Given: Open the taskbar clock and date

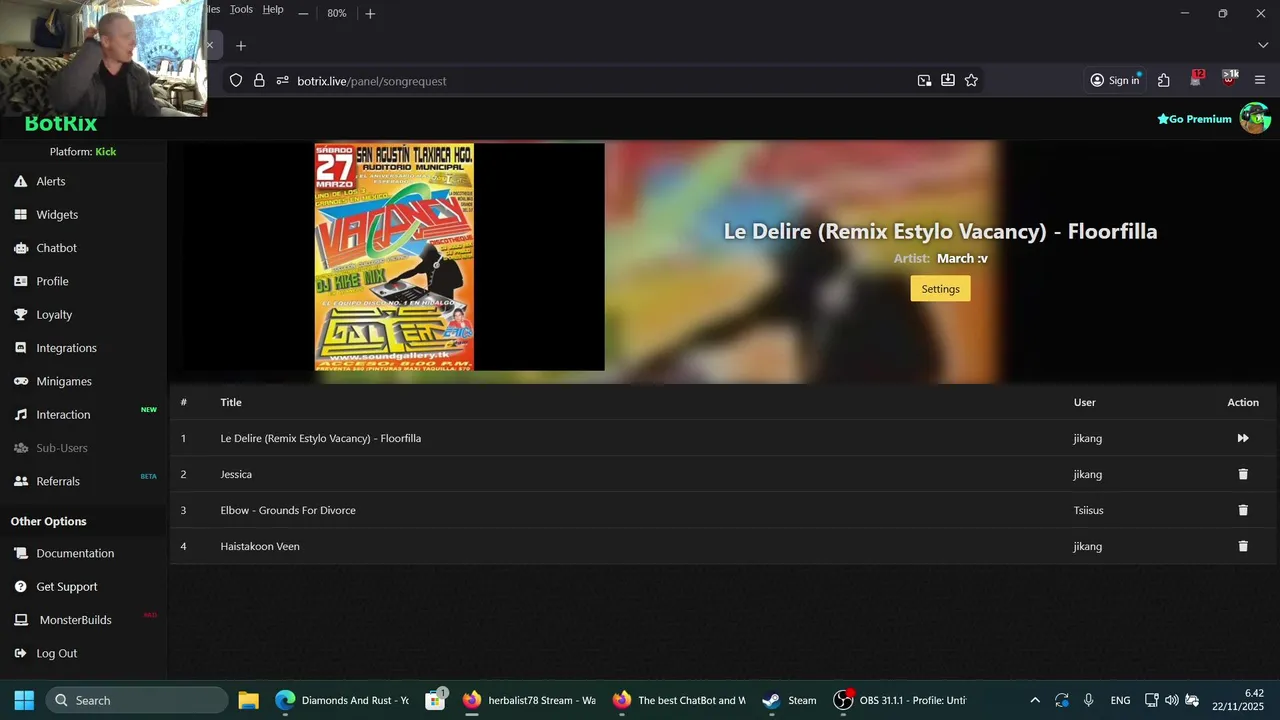Looking at the screenshot, I should pos(1240,700).
